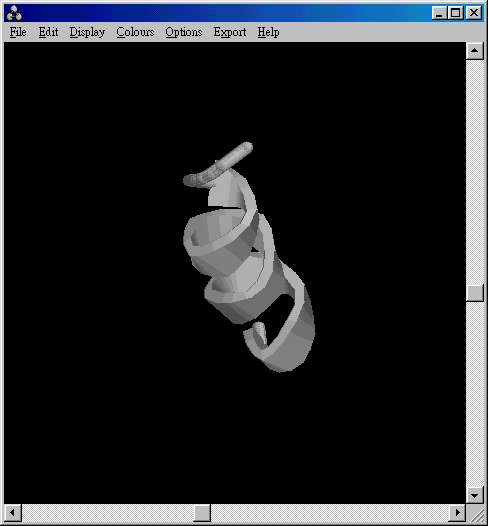Click the horizontal scrollbar right arrow
Screen dimensions: 488x526
click(x=457, y=512)
